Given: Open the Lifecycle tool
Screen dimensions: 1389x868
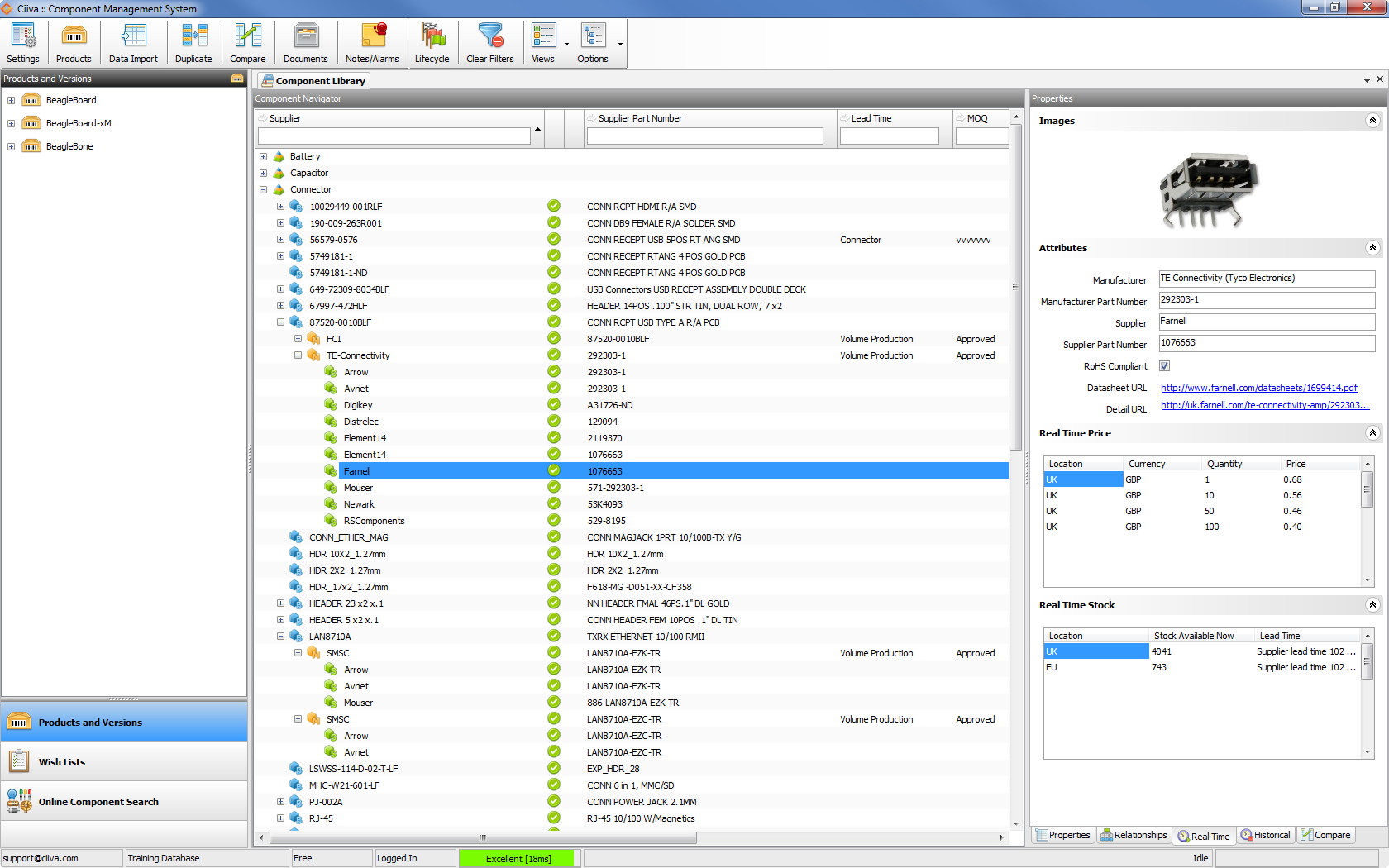Looking at the screenshot, I should point(432,42).
